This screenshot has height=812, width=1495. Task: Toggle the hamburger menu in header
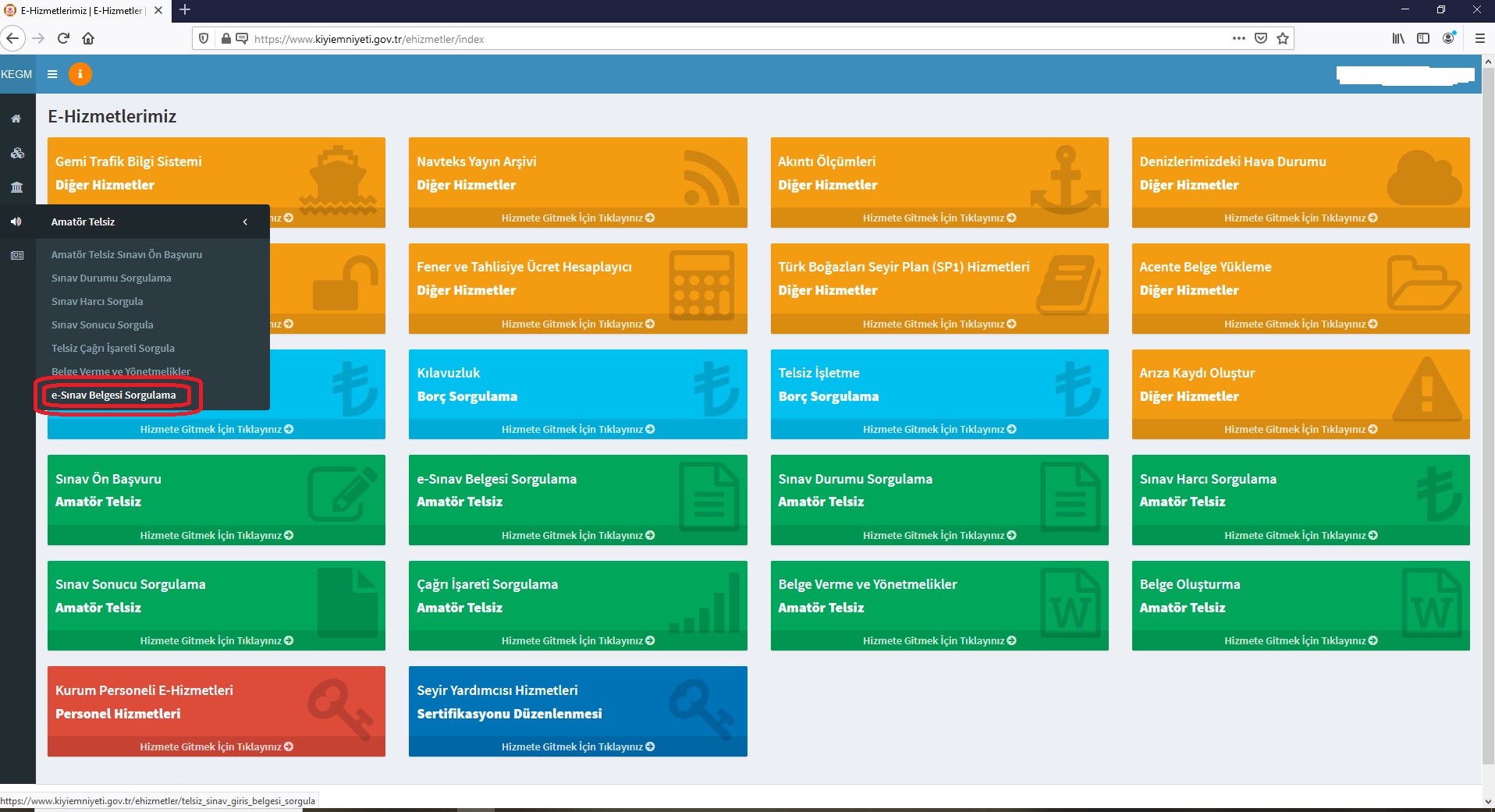click(x=52, y=74)
